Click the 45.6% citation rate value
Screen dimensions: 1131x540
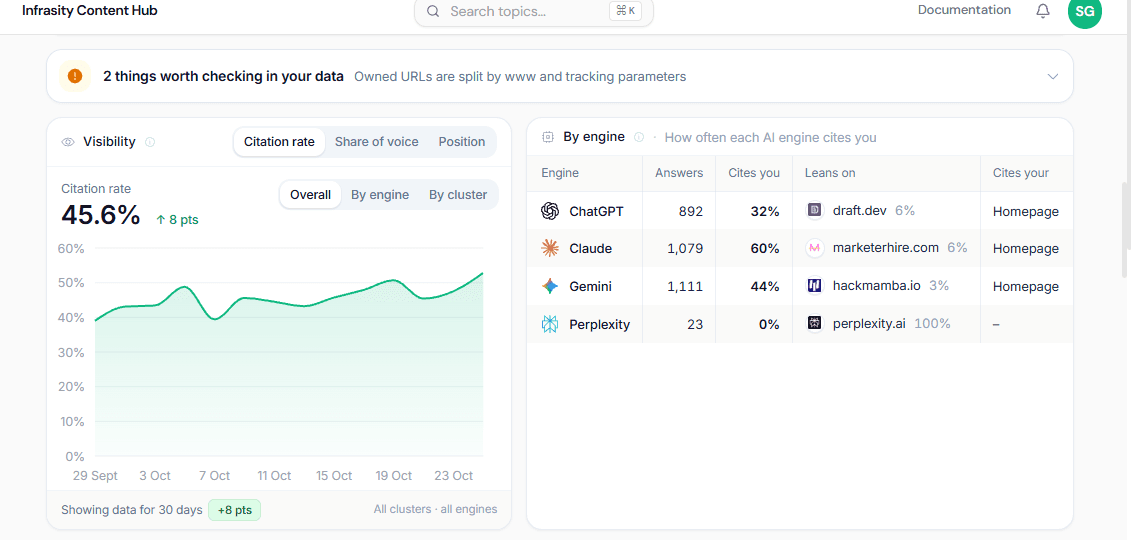coord(100,215)
